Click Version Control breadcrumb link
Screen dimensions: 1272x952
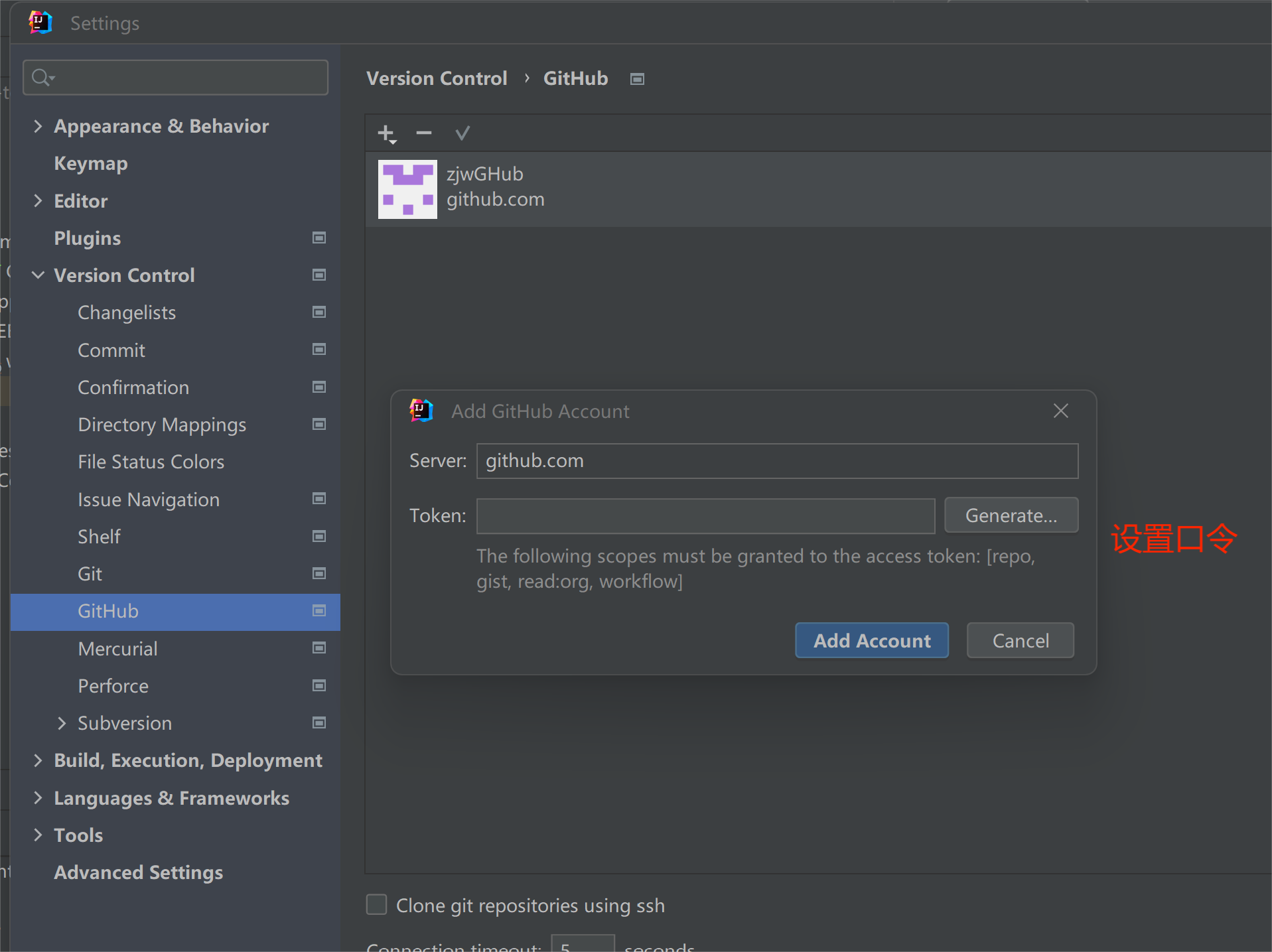click(437, 78)
